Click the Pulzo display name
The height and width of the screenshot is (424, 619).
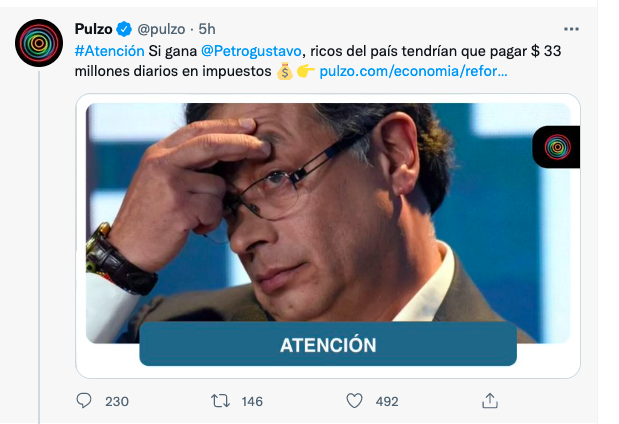[94, 29]
